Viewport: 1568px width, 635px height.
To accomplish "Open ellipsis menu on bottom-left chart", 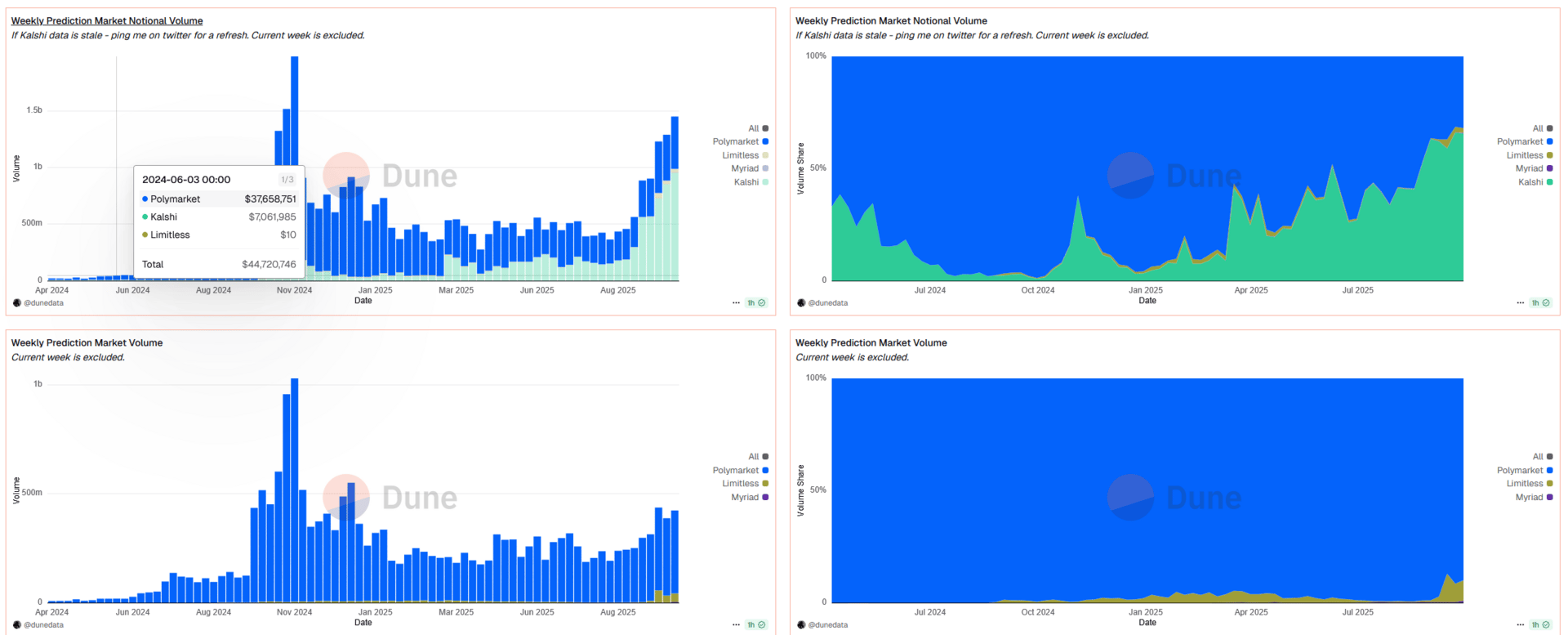I will point(736,625).
